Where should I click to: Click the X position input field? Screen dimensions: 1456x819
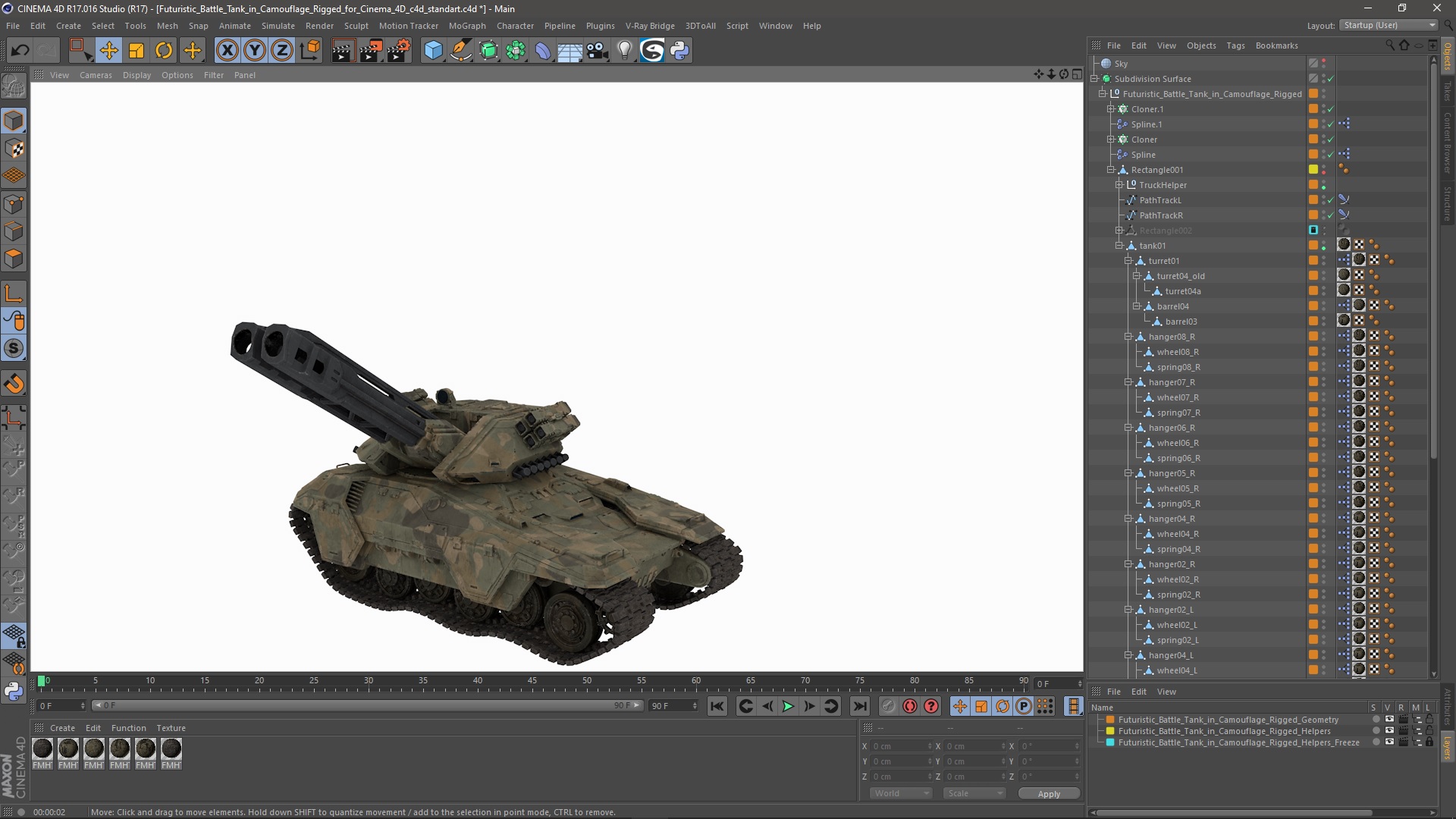[900, 746]
